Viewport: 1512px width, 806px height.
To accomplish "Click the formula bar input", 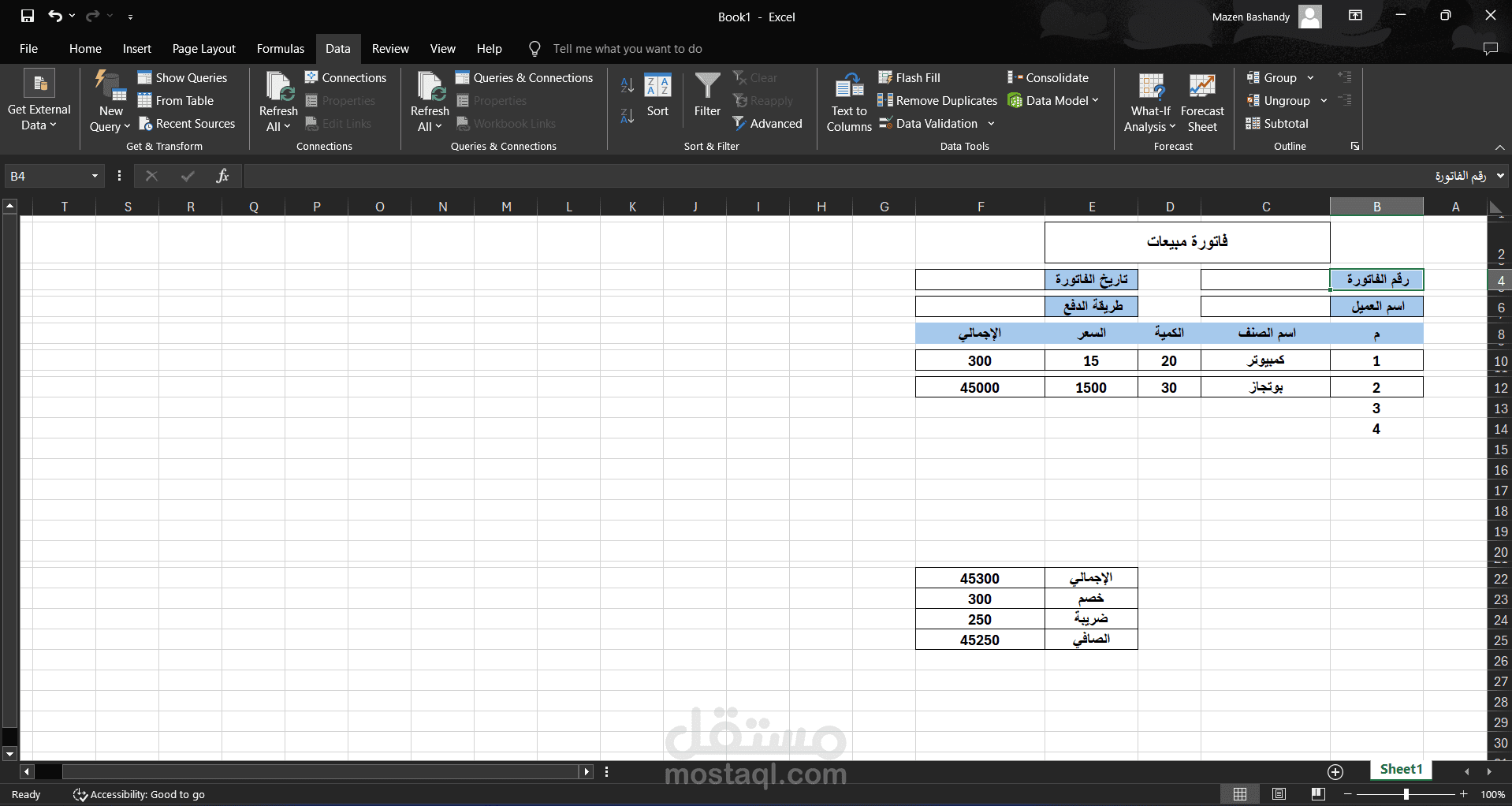I will tap(867, 176).
